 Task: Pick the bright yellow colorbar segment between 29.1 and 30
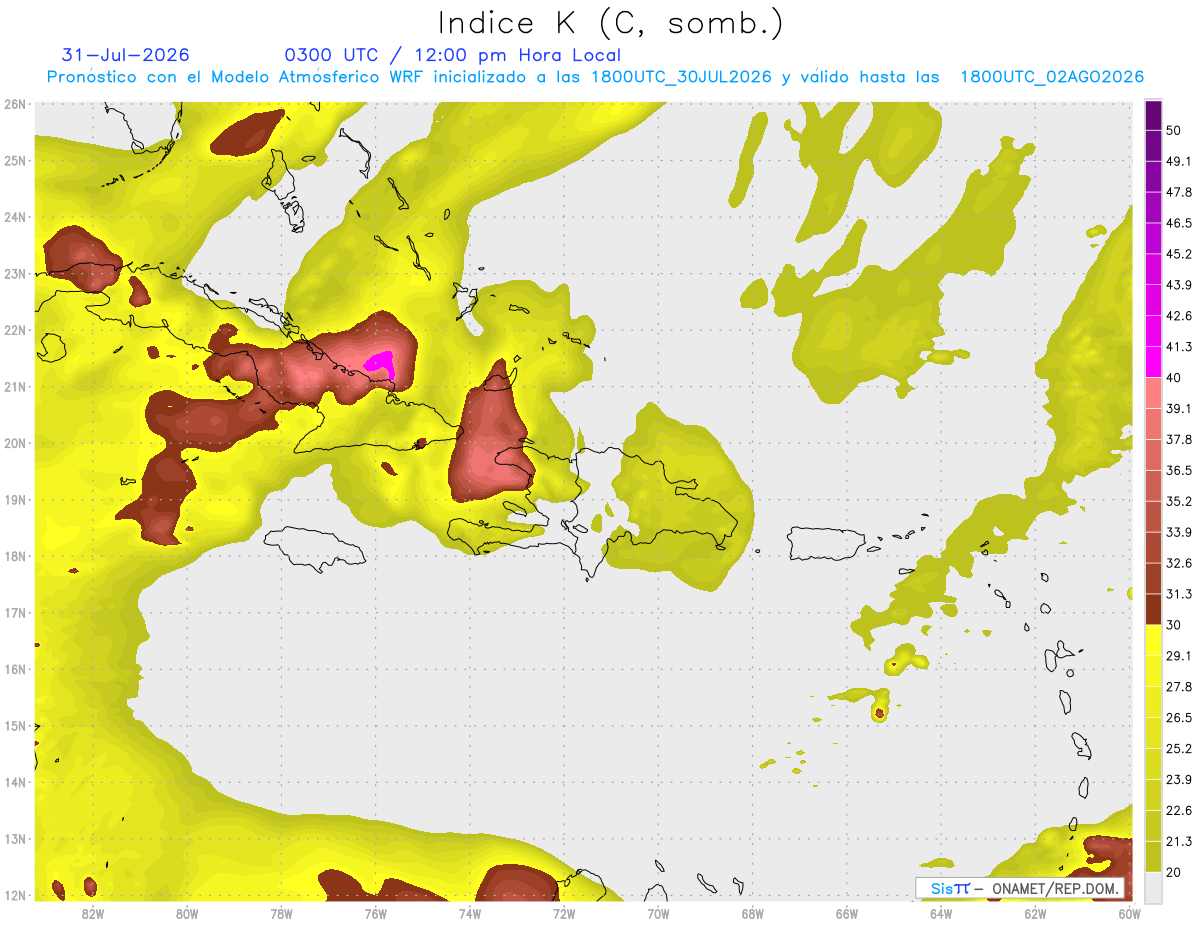click(x=1153, y=640)
